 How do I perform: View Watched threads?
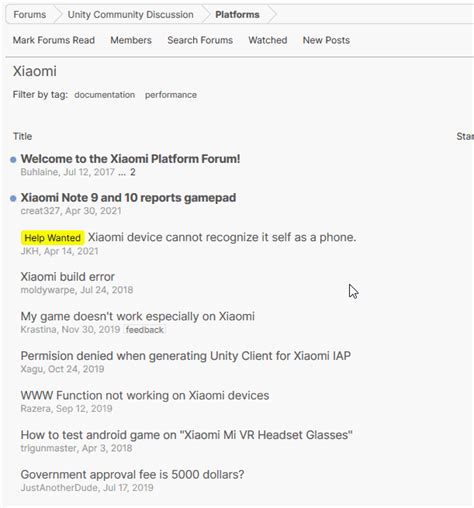point(268,40)
